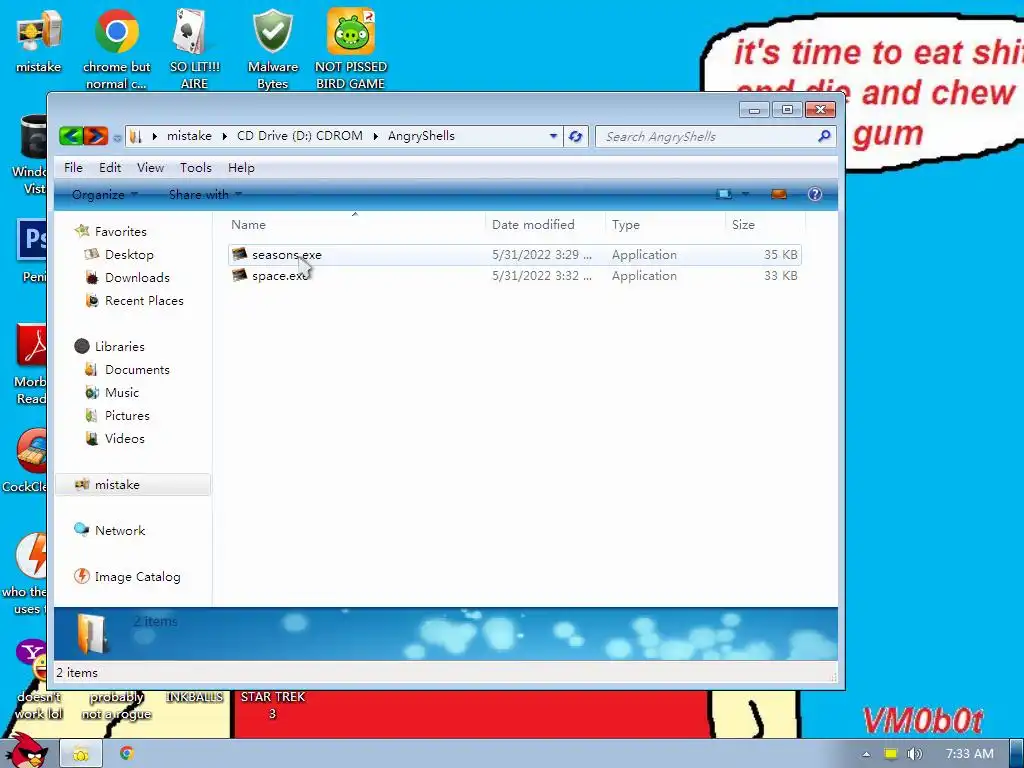The height and width of the screenshot is (768, 1024).
Task: Select Libraries in navigation pane
Action: pos(120,347)
